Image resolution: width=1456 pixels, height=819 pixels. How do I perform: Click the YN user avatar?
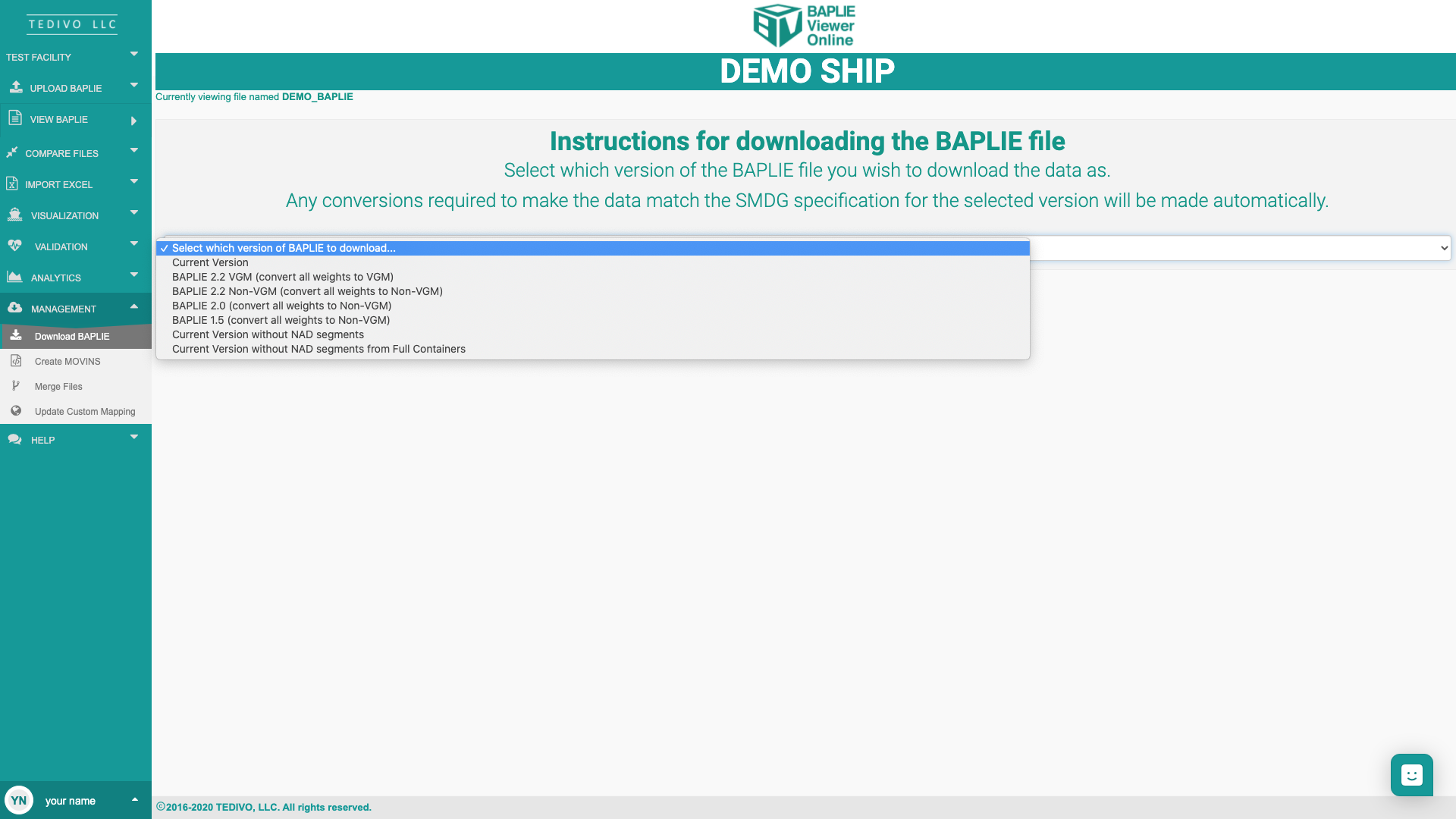(x=19, y=800)
